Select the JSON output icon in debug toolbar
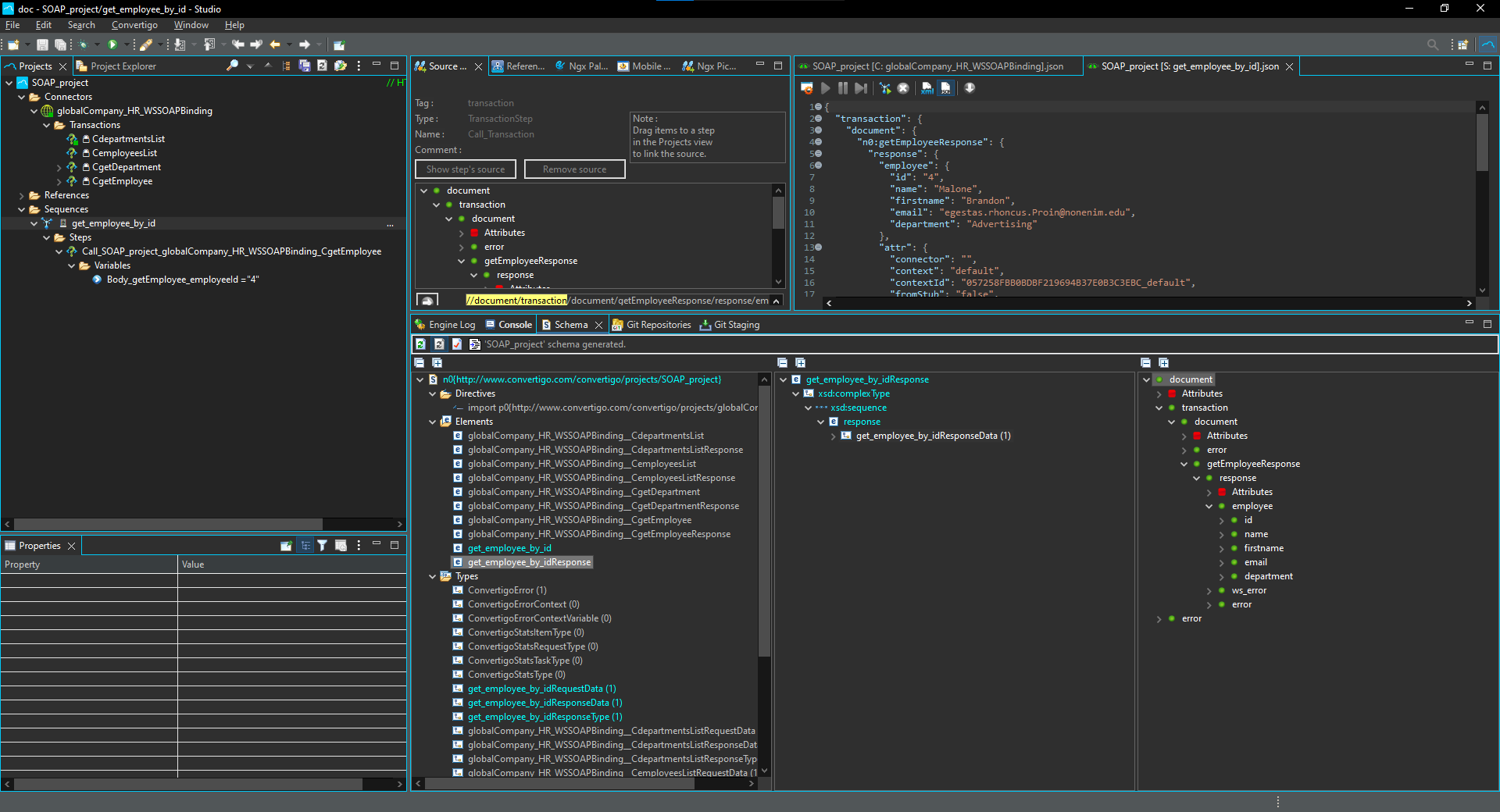This screenshot has height=812, width=1500. (945, 88)
